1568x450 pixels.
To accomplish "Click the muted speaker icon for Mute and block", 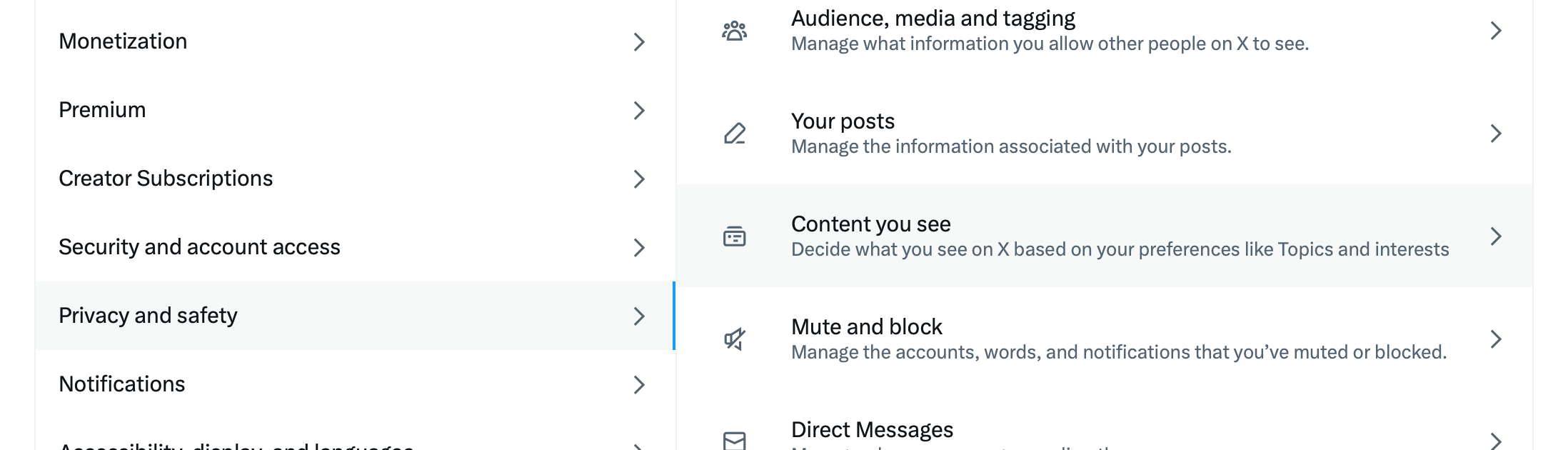I will [734, 339].
